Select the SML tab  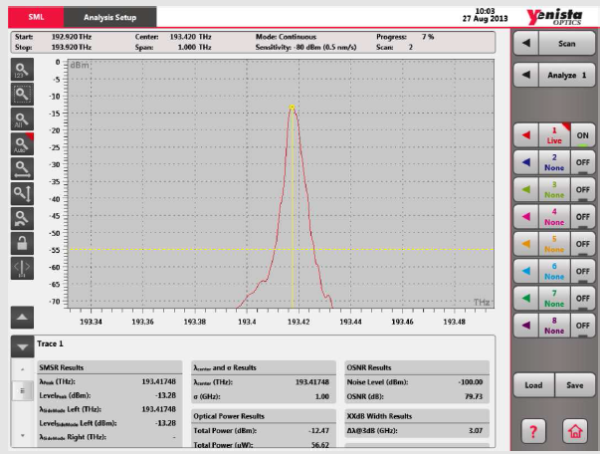point(34,17)
